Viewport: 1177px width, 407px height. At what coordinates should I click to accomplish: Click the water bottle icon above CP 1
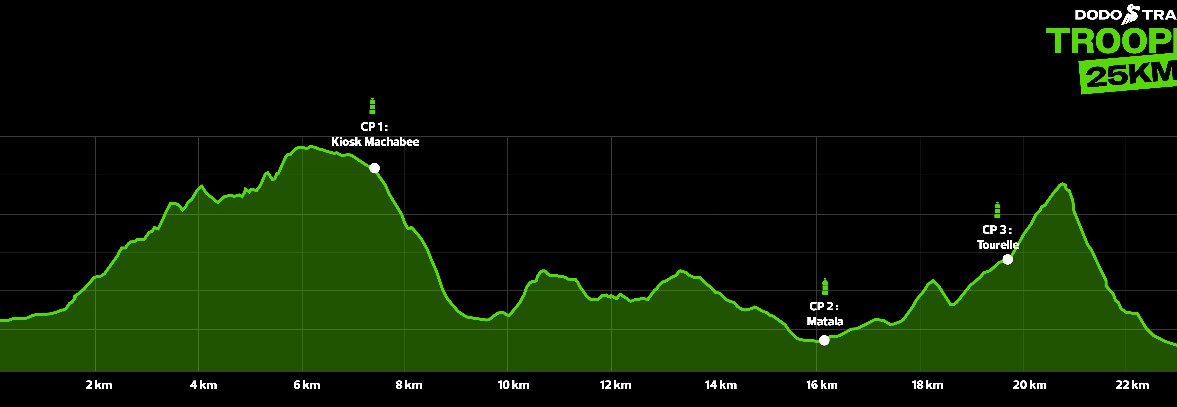372,106
